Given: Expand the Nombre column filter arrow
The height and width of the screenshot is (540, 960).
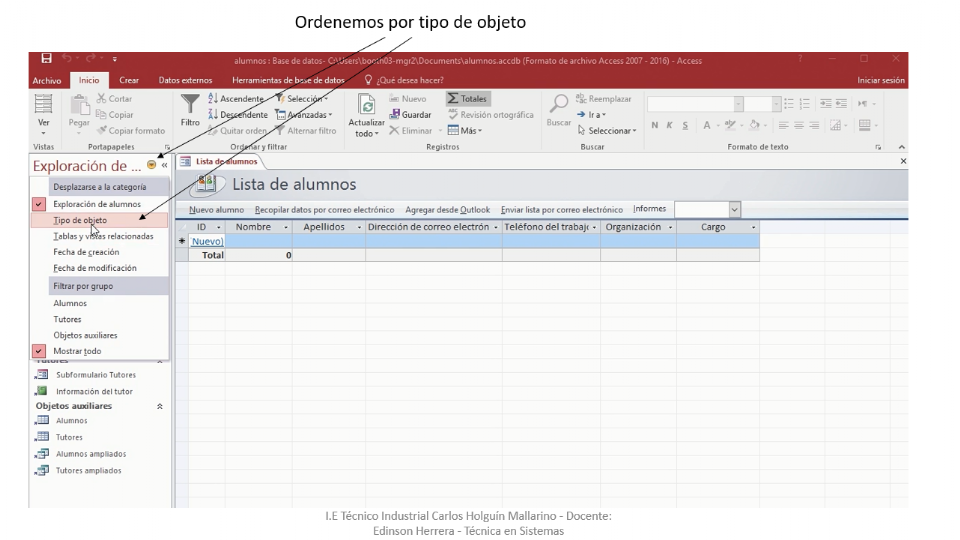Looking at the screenshot, I should tap(285, 228).
